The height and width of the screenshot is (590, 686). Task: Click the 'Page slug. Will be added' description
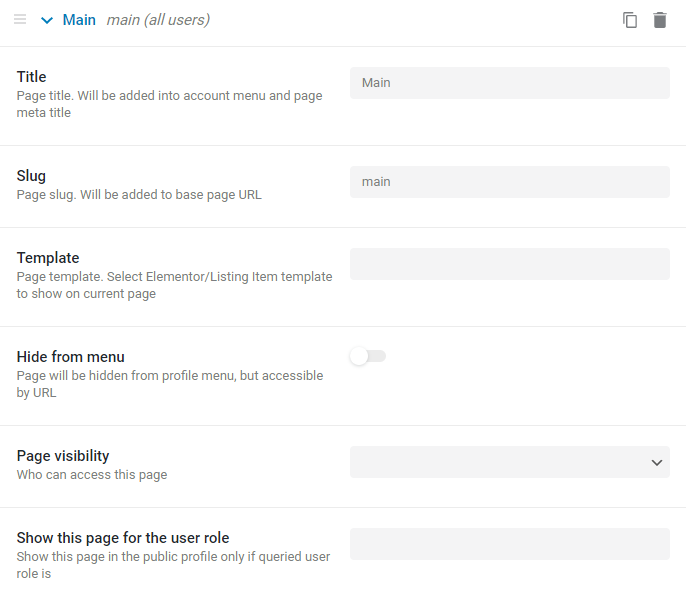[x=139, y=195]
